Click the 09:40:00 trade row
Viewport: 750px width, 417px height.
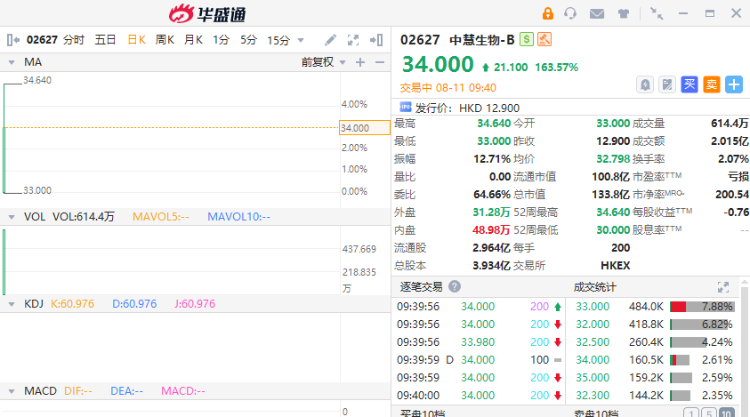point(479,395)
